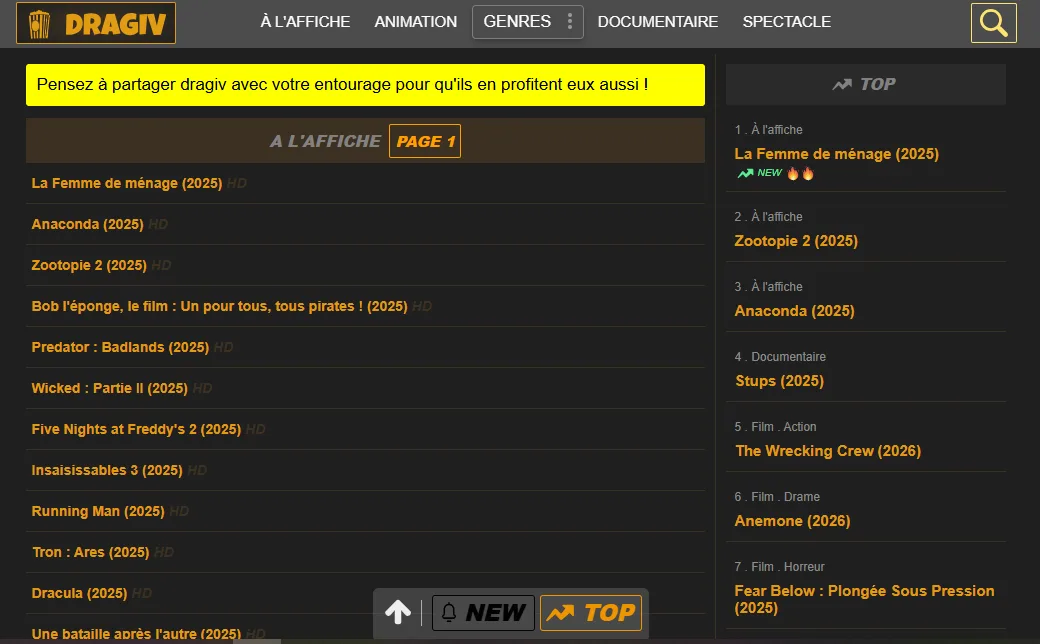Click the PAGE 1 badge

tap(425, 142)
